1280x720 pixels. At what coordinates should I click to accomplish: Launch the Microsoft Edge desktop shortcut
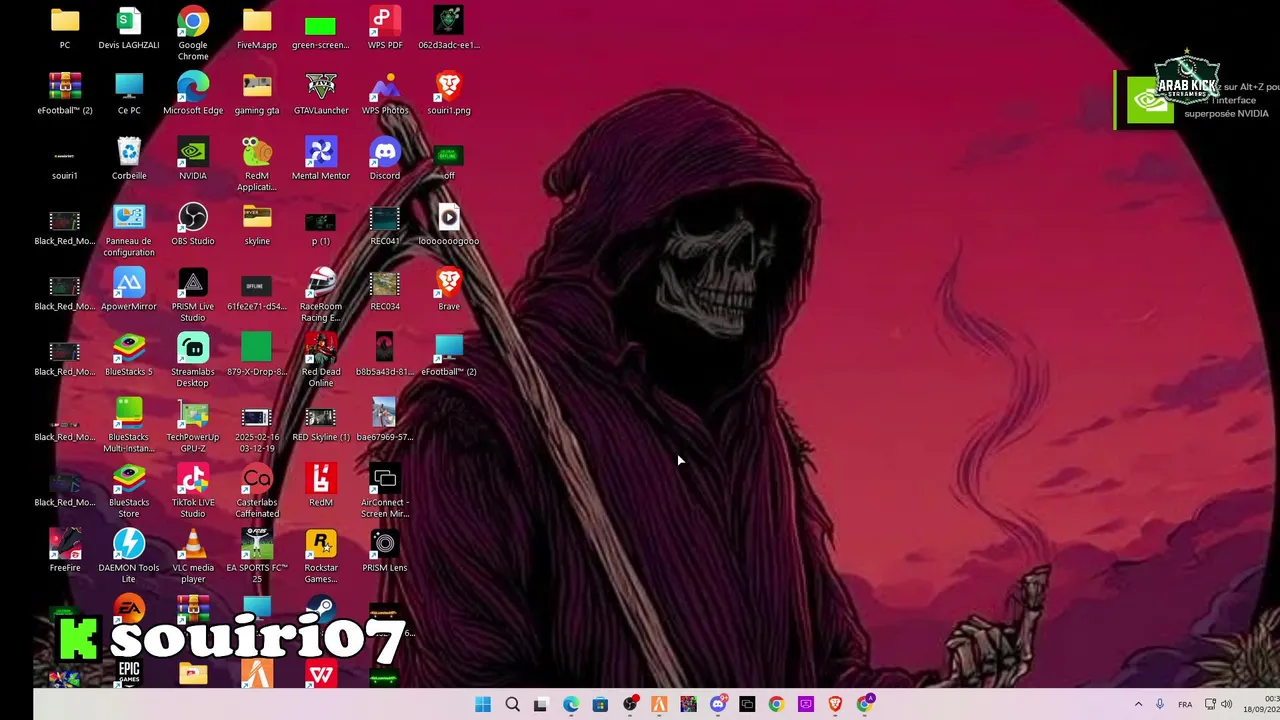[193, 94]
